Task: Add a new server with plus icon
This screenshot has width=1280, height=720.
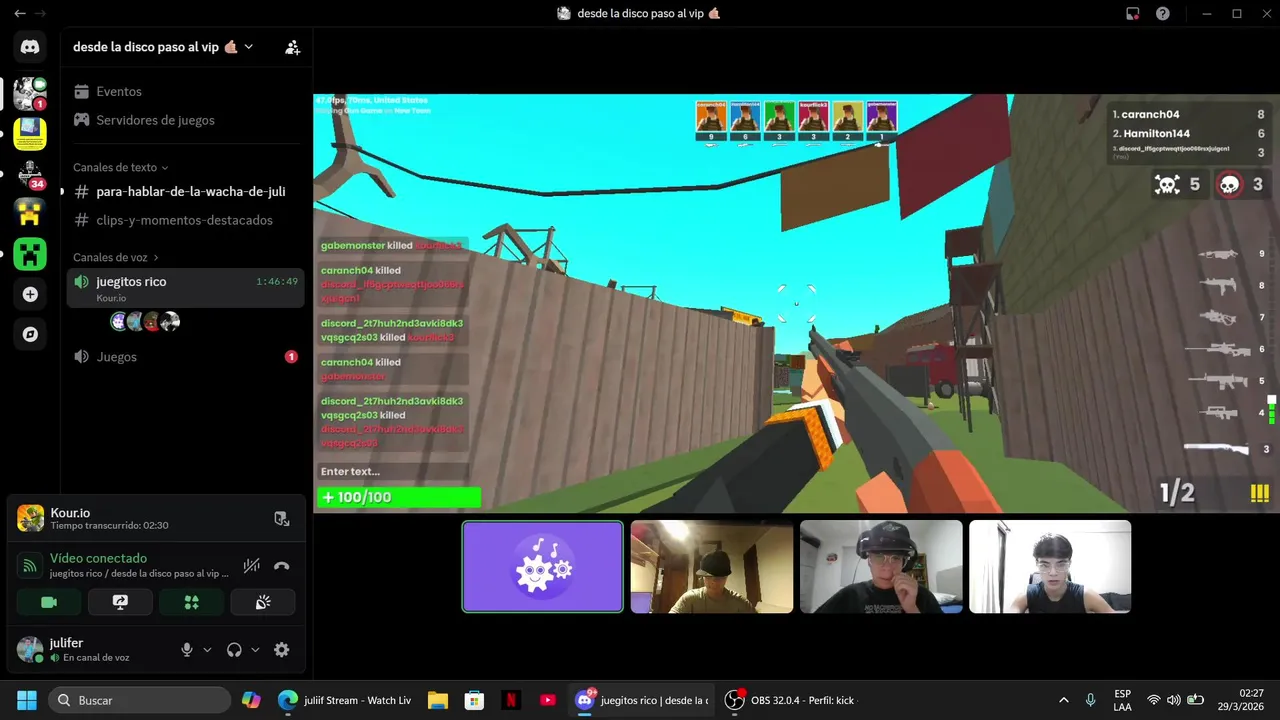Action: click(x=30, y=294)
